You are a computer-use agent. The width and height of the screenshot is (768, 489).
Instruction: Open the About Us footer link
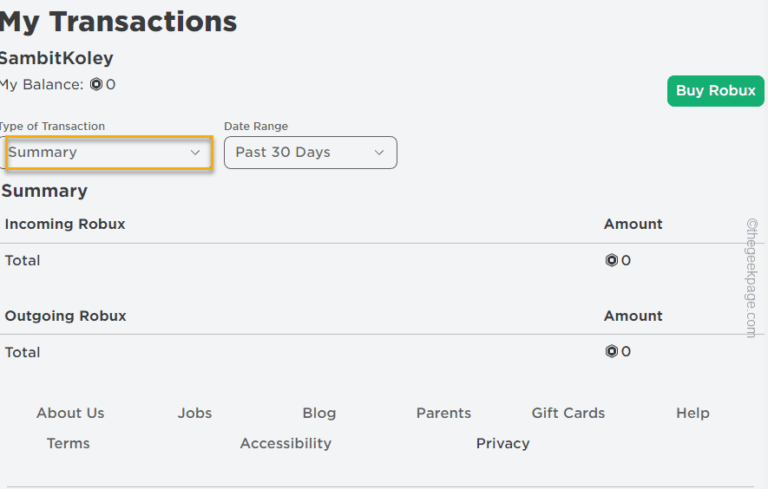click(70, 413)
